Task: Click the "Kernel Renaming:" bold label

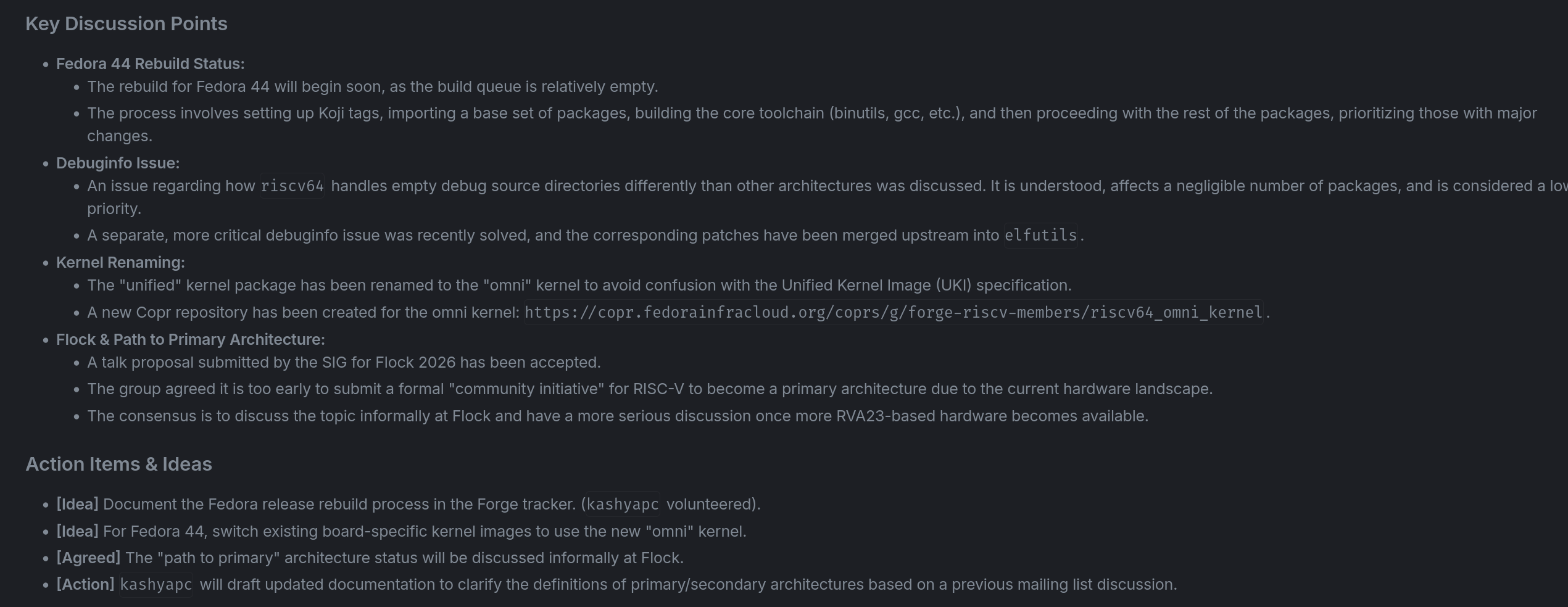Action: (120, 262)
